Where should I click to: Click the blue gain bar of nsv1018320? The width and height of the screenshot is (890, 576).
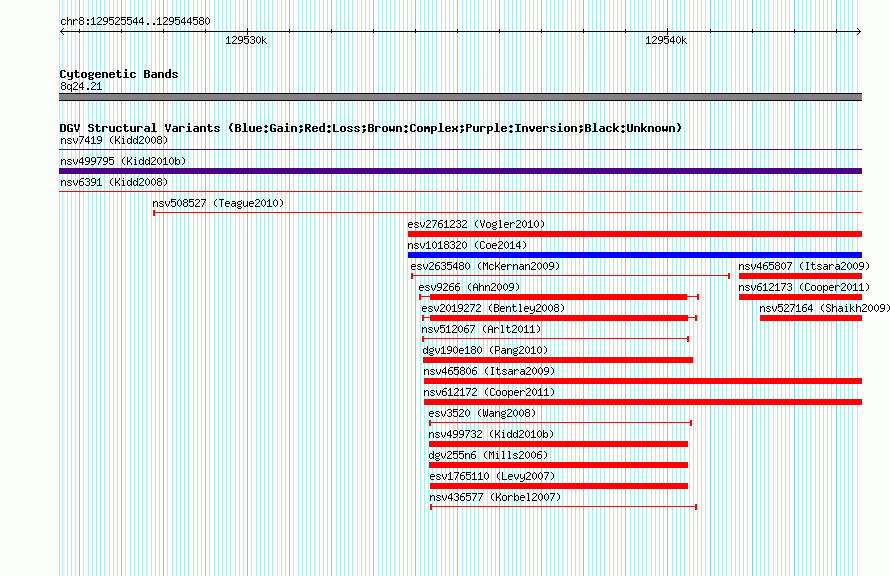tap(635, 255)
